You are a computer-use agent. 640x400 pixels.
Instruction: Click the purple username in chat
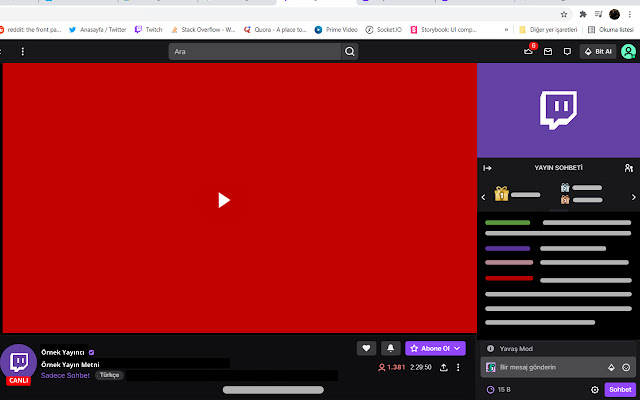point(507,248)
